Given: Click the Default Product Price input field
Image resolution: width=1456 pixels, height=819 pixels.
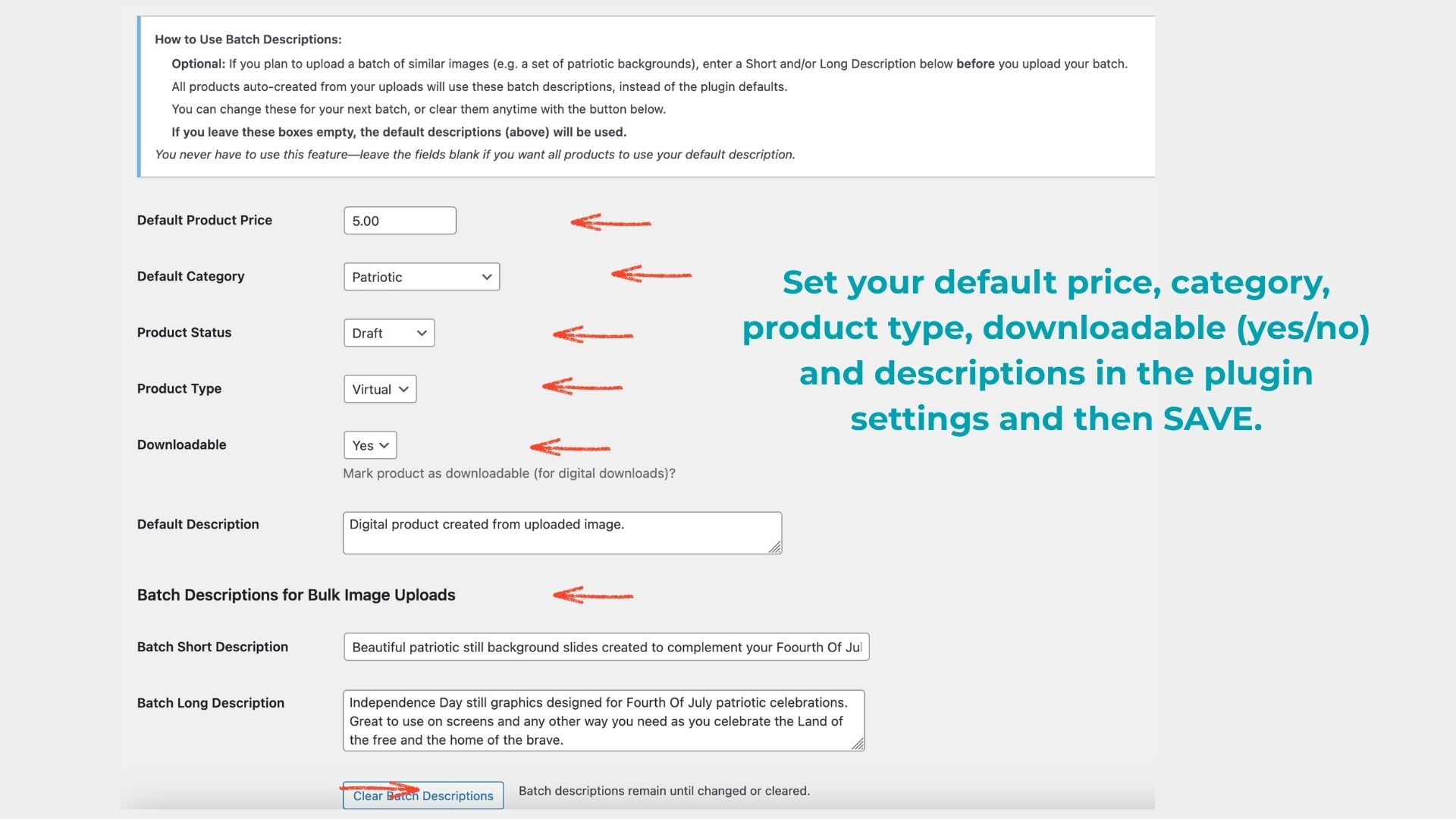Looking at the screenshot, I should [x=400, y=221].
